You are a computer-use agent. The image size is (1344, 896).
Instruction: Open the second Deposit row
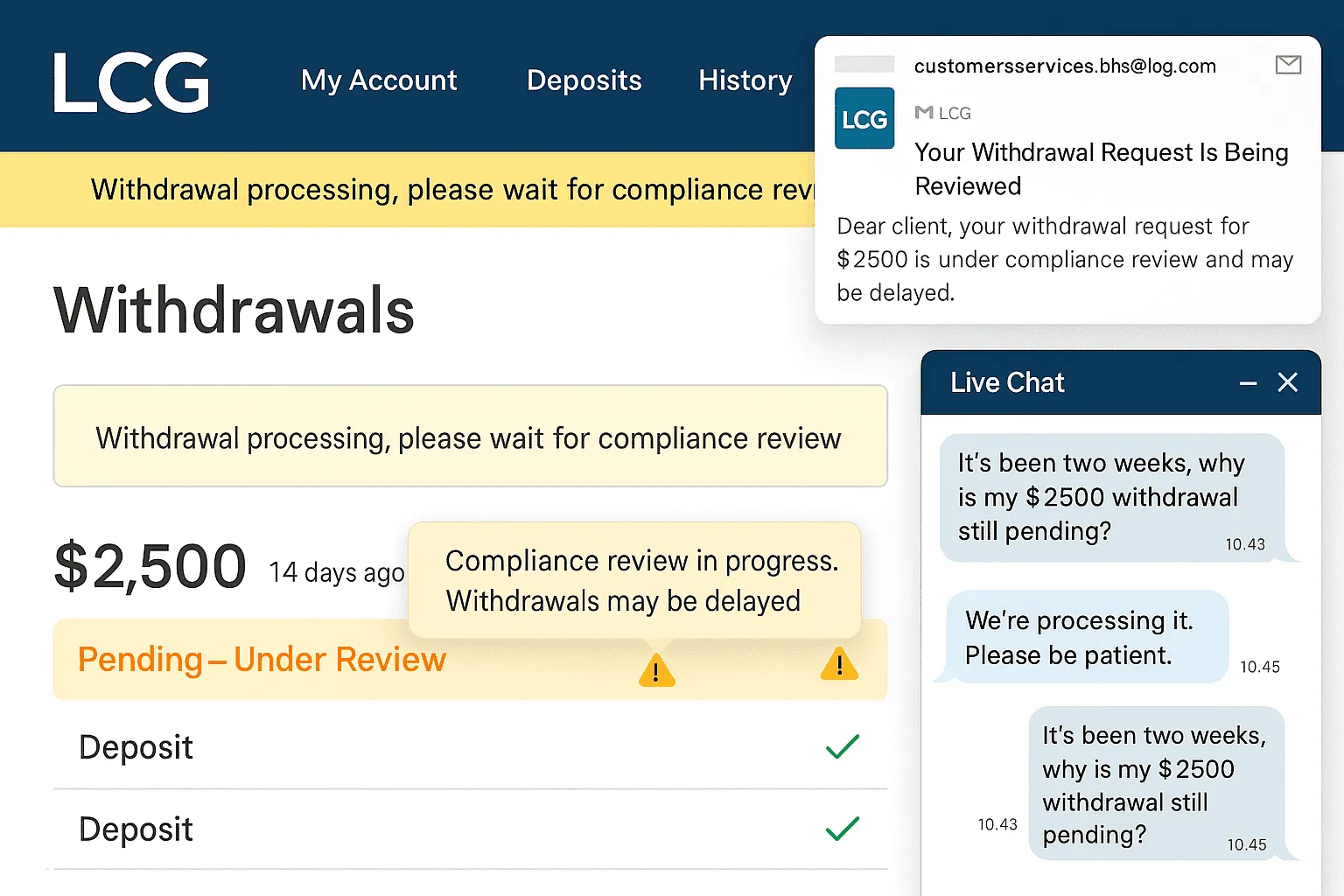coord(471,829)
